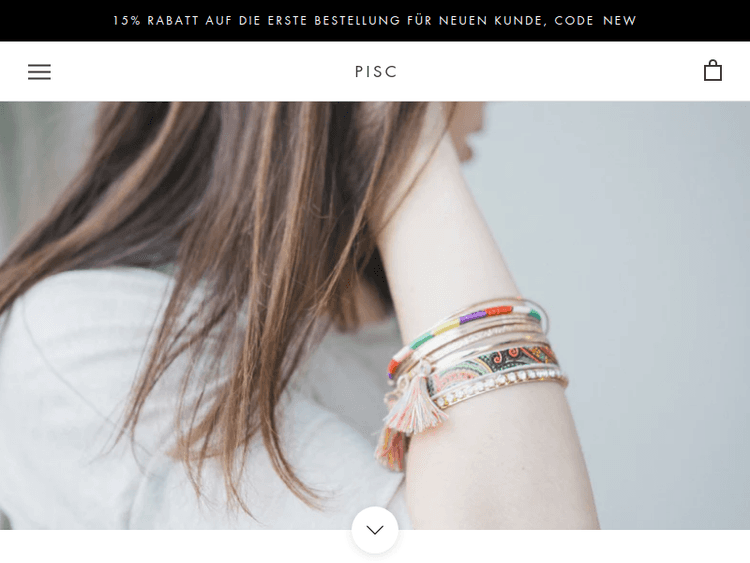
Task: Click the down chevron circle button
Action: pyautogui.click(x=375, y=530)
